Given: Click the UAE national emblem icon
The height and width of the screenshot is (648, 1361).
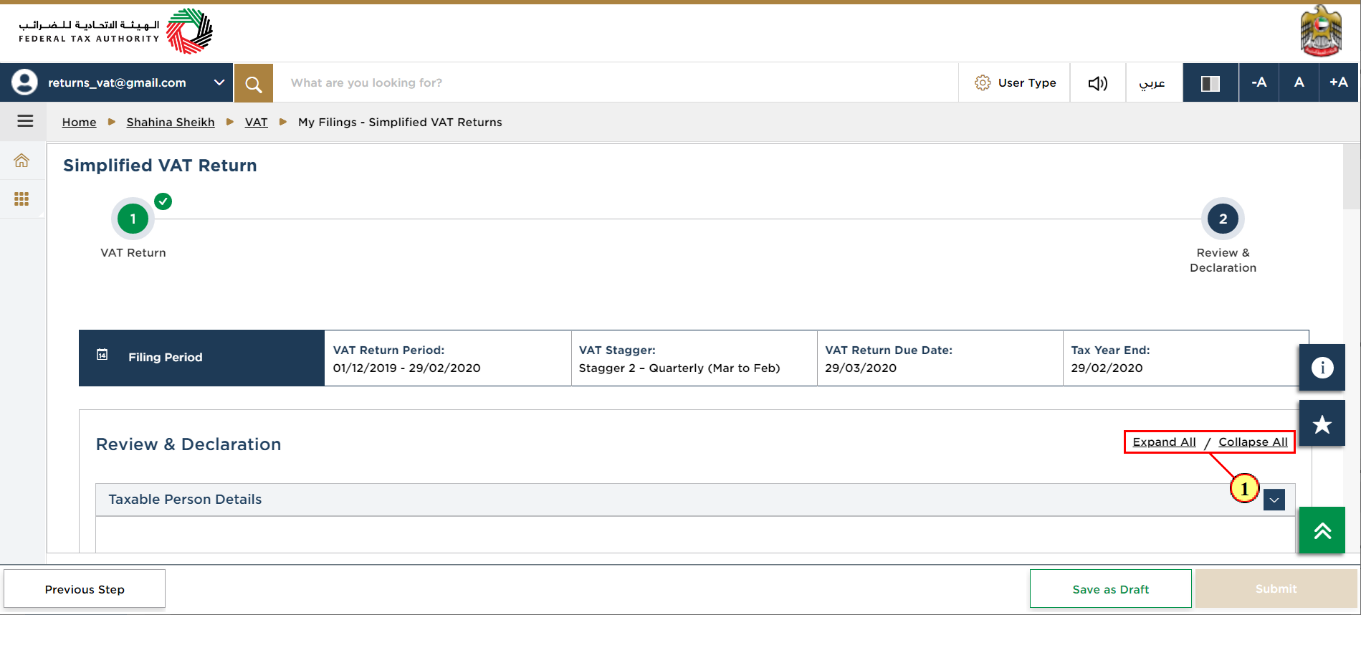Looking at the screenshot, I should pyautogui.click(x=1321, y=31).
